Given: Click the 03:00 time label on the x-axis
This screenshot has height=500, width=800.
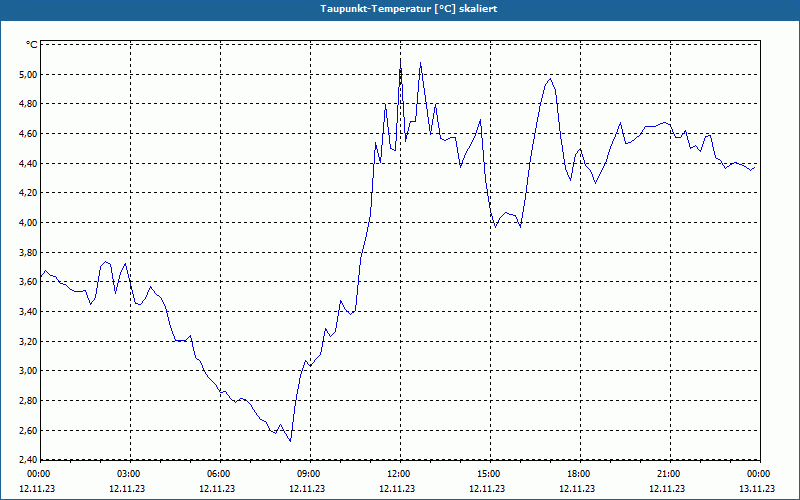Looking at the screenshot, I should (129, 474).
